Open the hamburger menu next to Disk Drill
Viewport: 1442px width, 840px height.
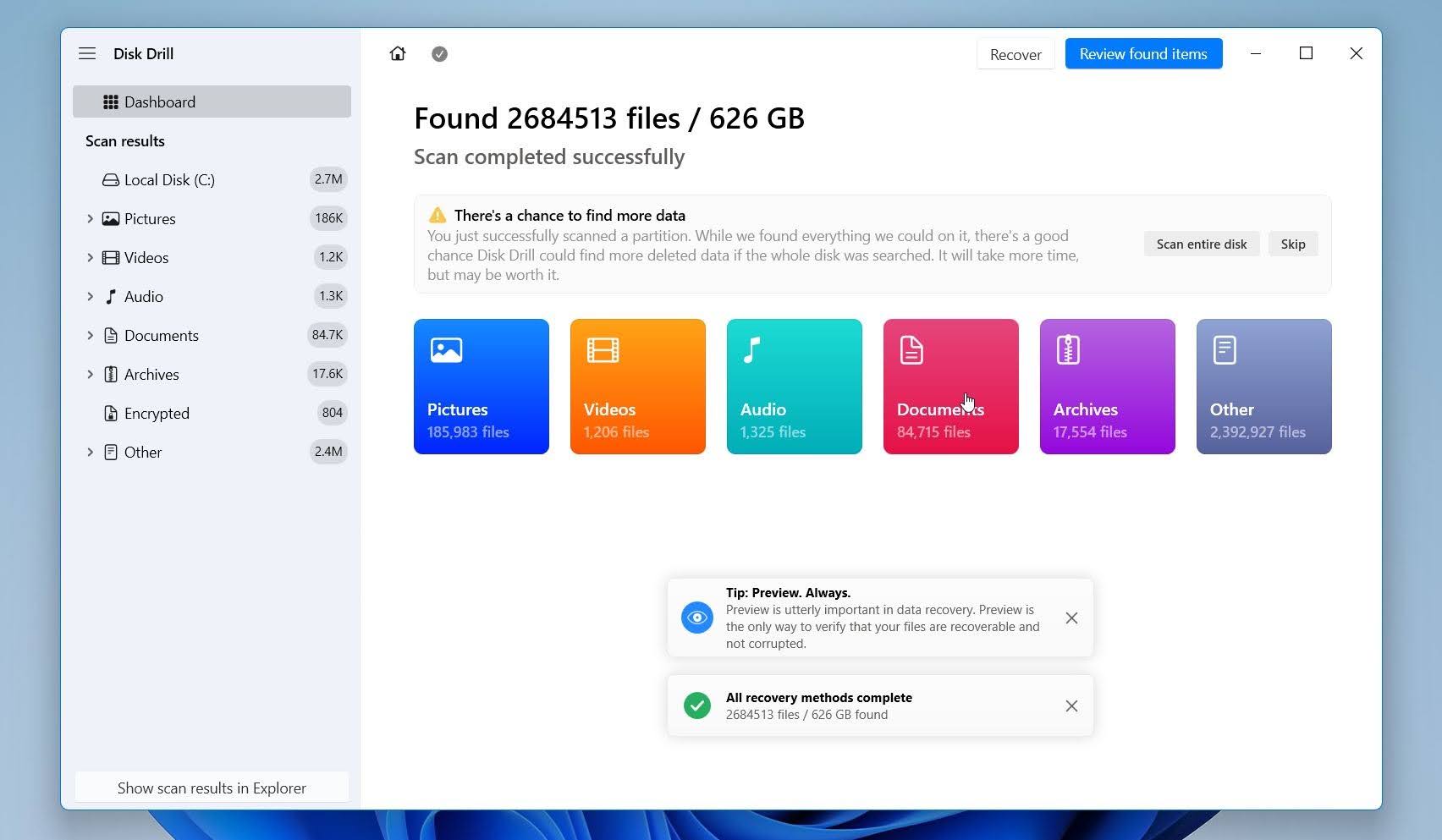[x=87, y=53]
